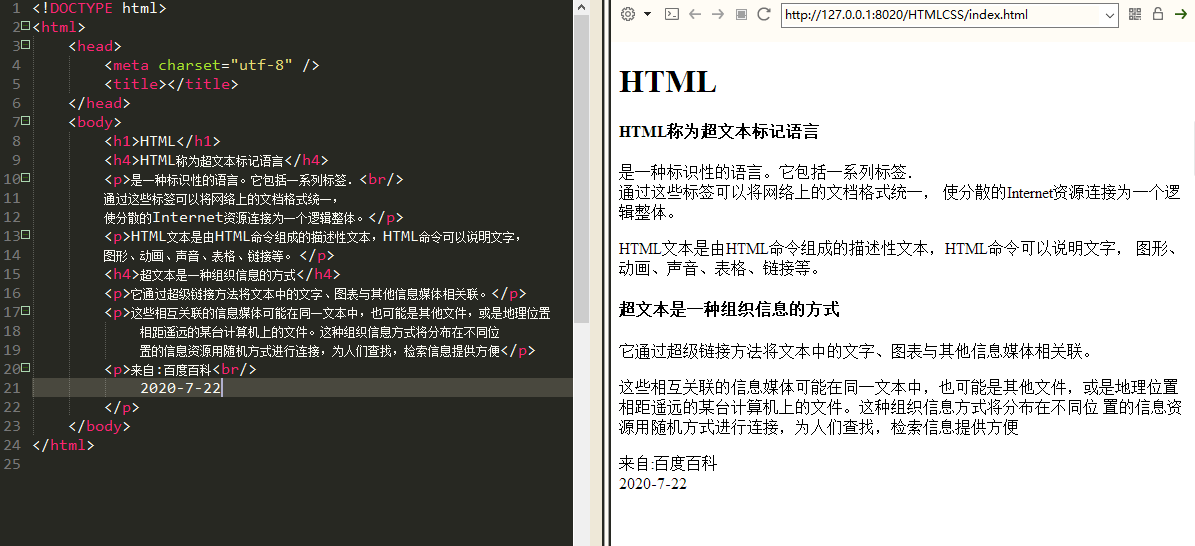Click line number 25 in the gutter
The image size is (1195, 546).
[11, 464]
